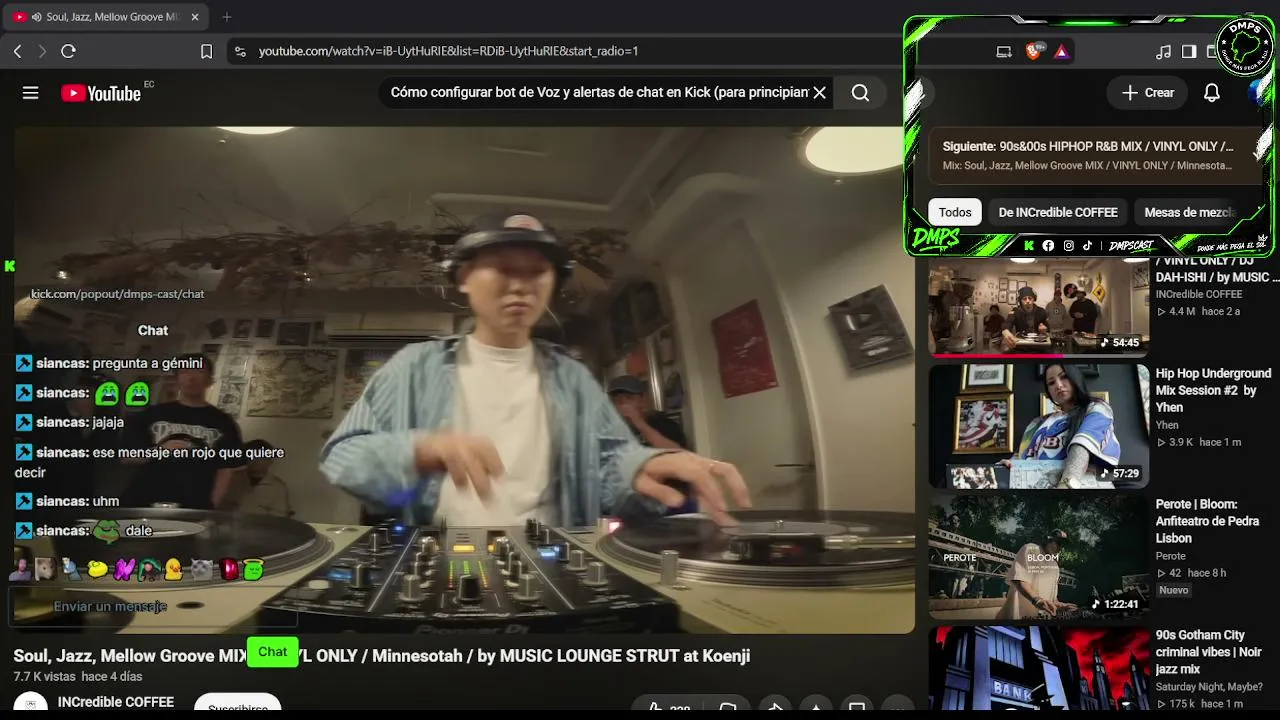Click the Nuevo badge on Perote video
1280x720 pixels.
tap(1173, 590)
